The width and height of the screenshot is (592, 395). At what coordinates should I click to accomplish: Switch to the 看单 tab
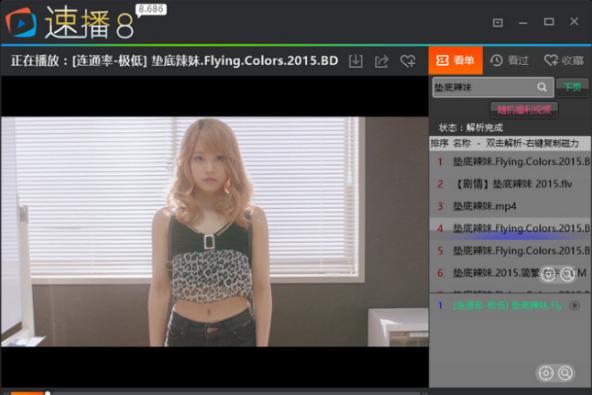(455, 60)
